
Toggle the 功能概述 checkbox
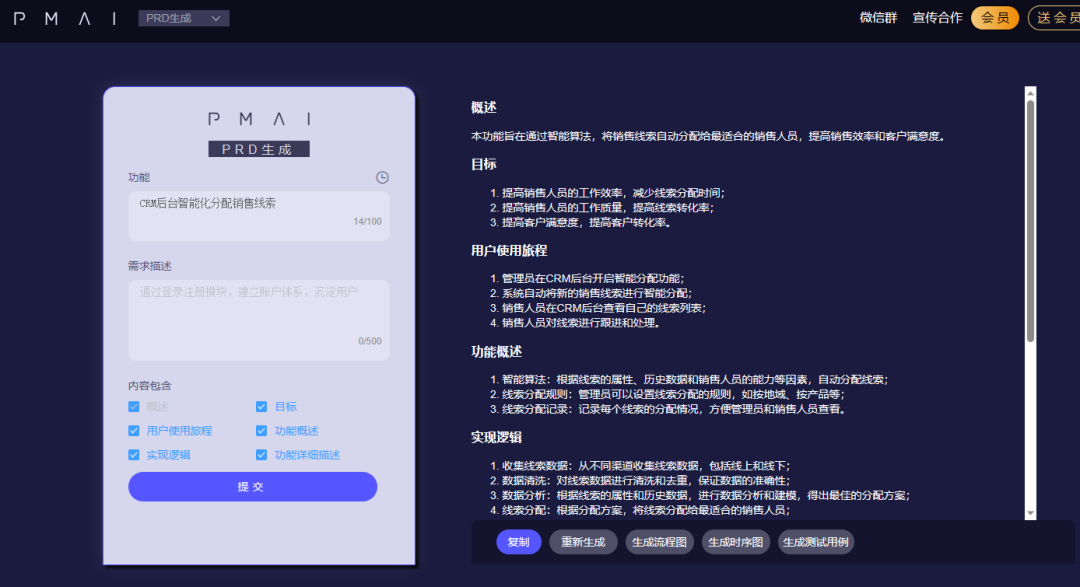[261, 430]
